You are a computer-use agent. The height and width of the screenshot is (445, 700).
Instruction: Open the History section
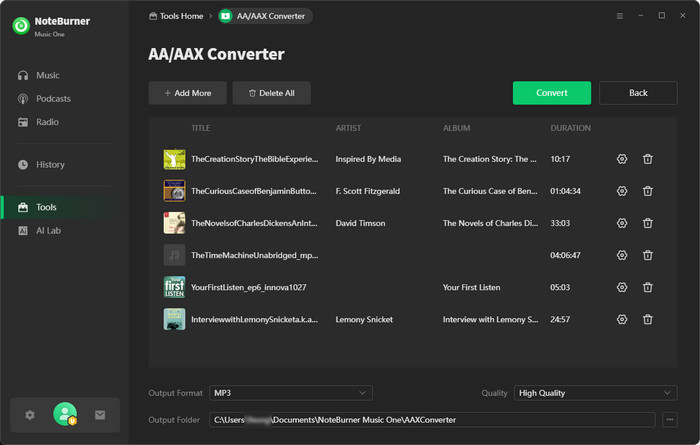tap(50, 164)
